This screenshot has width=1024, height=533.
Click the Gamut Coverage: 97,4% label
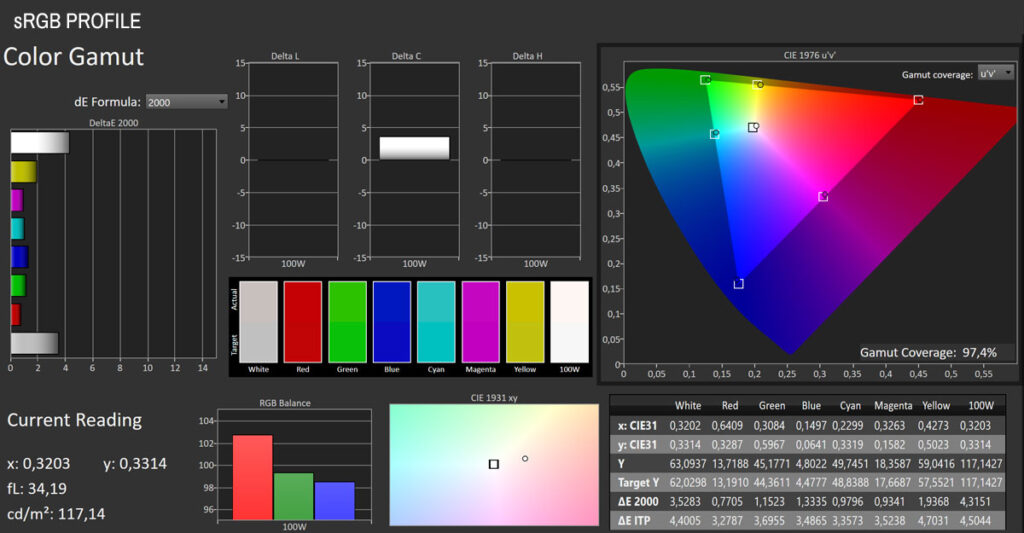(x=928, y=353)
